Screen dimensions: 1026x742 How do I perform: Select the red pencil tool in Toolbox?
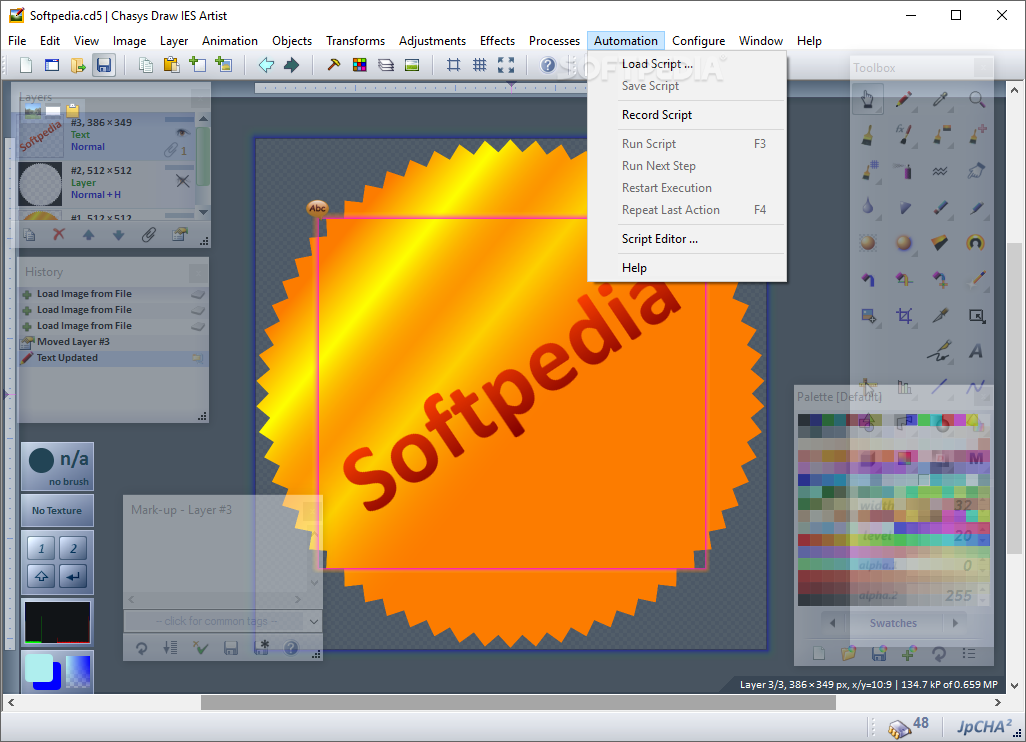click(x=904, y=99)
